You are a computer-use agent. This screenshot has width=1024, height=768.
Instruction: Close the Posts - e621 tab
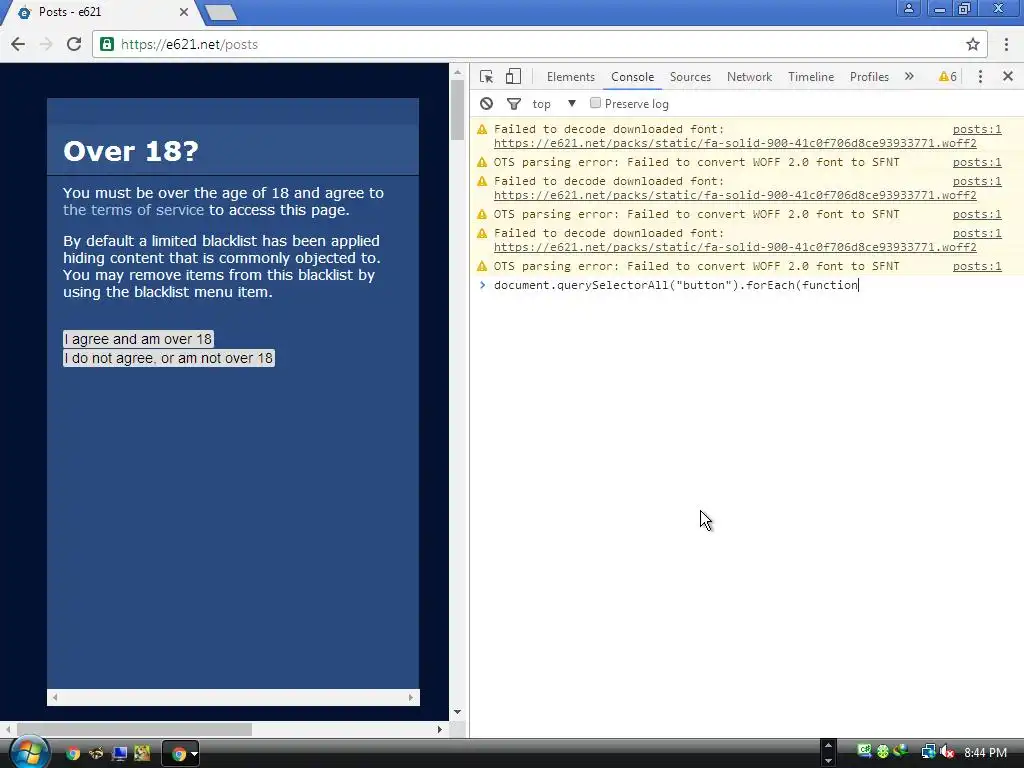tap(184, 12)
